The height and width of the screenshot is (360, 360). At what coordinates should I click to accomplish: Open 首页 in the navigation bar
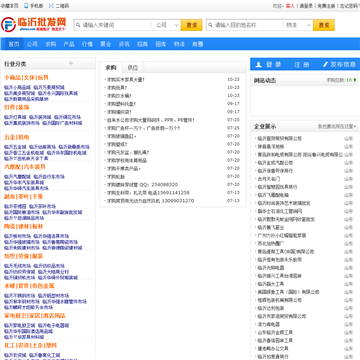14,44
